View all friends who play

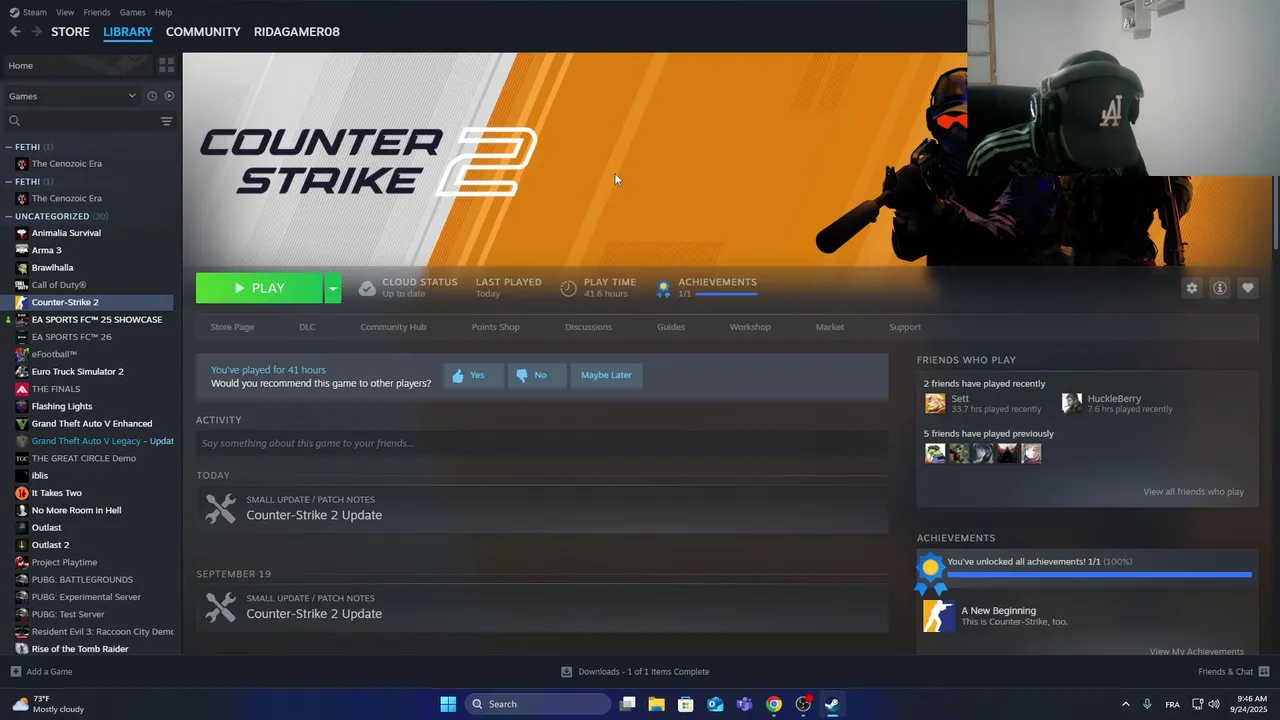coord(1194,492)
